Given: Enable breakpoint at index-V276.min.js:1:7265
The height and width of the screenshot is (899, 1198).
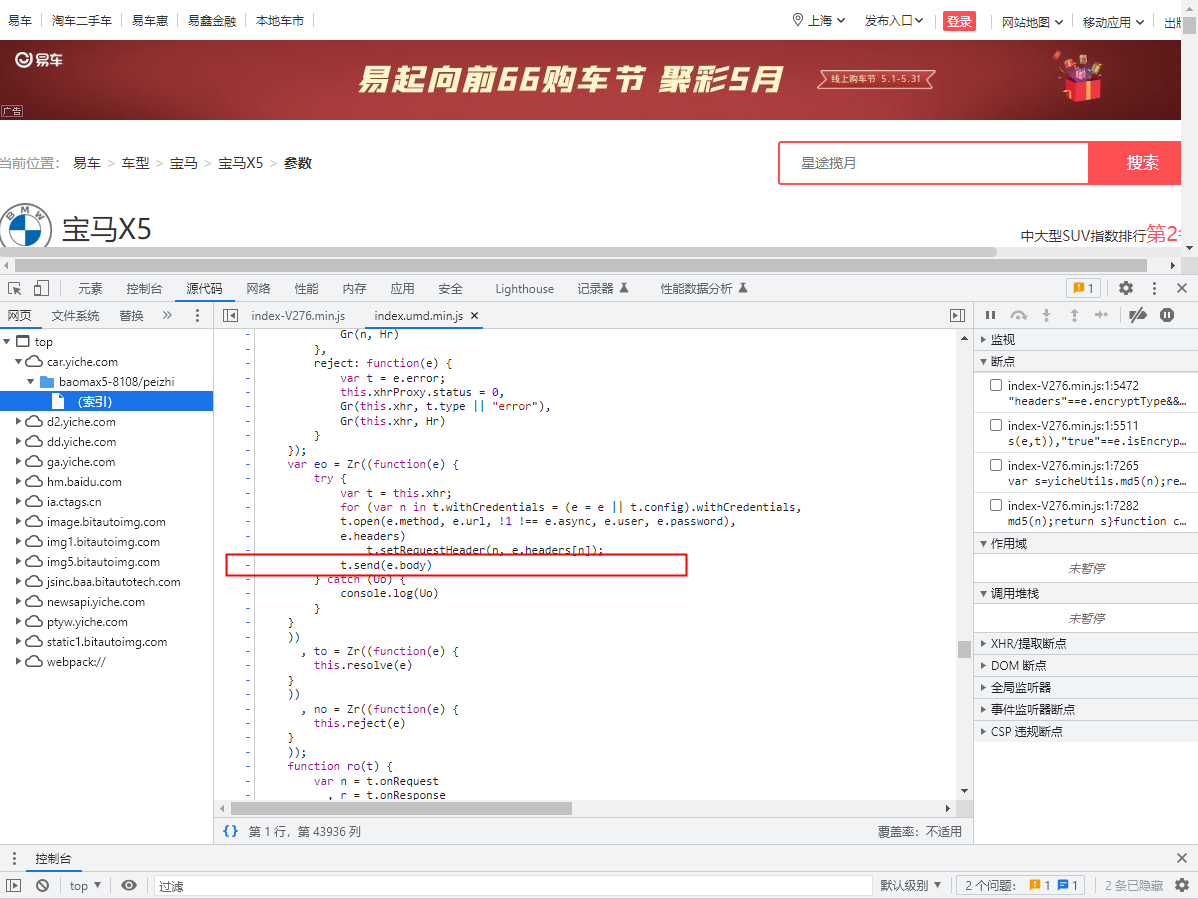Looking at the screenshot, I should point(996,465).
